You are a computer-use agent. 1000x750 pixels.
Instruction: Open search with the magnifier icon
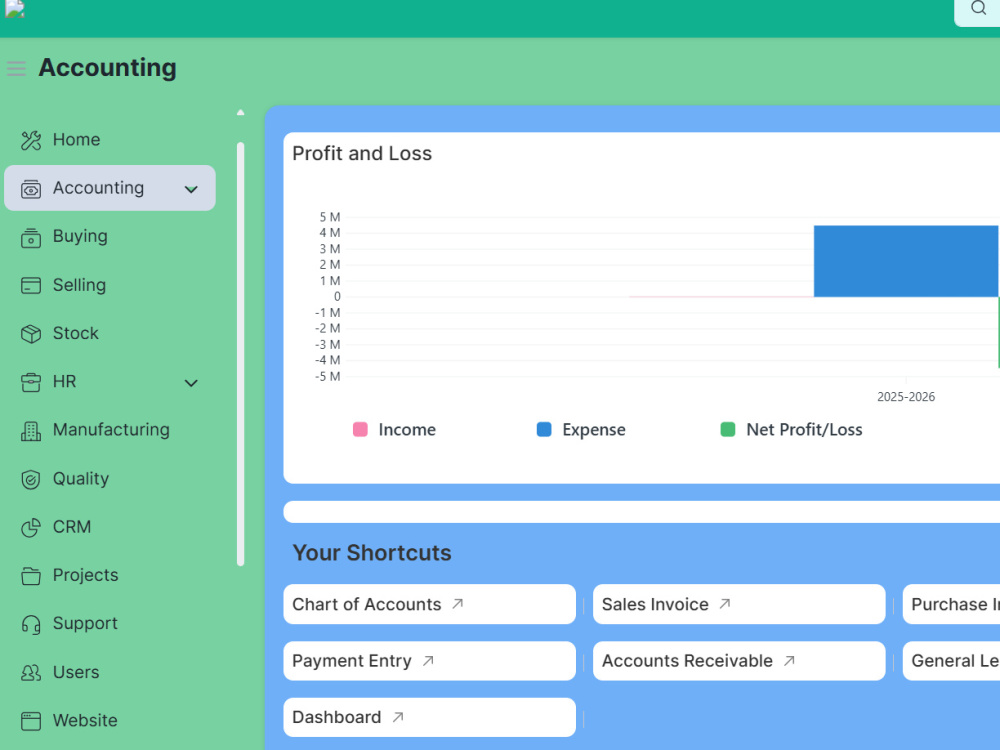pyautogui.click(x=978, y=8)
